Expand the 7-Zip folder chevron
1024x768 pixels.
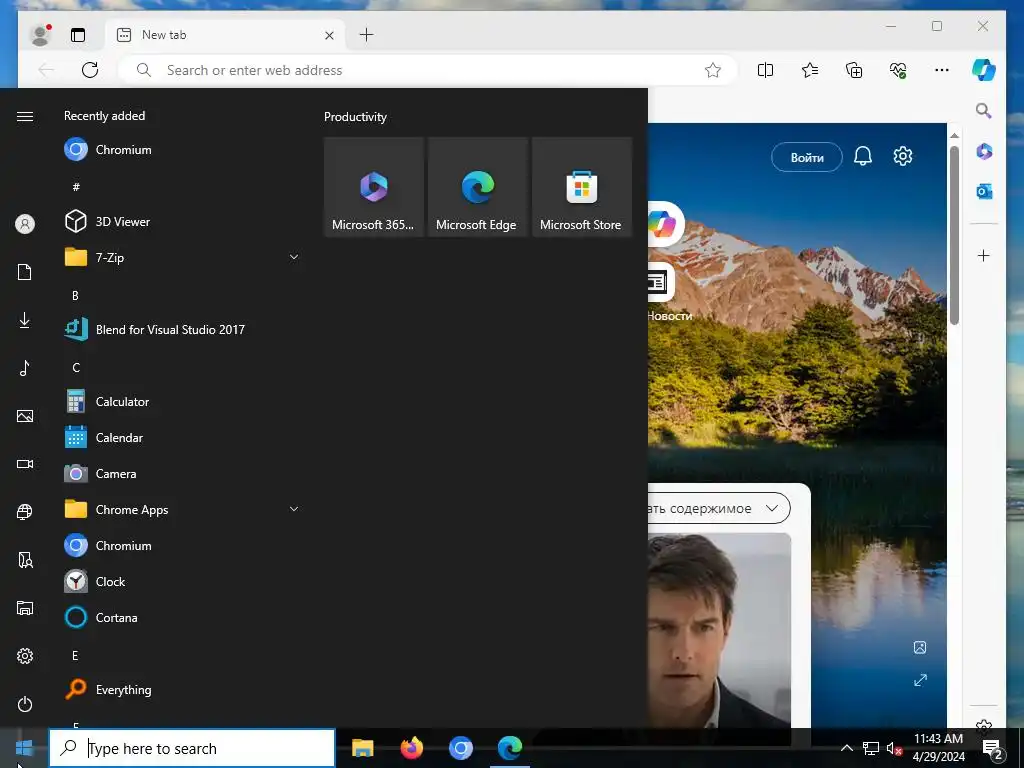[x=294, y=257]
